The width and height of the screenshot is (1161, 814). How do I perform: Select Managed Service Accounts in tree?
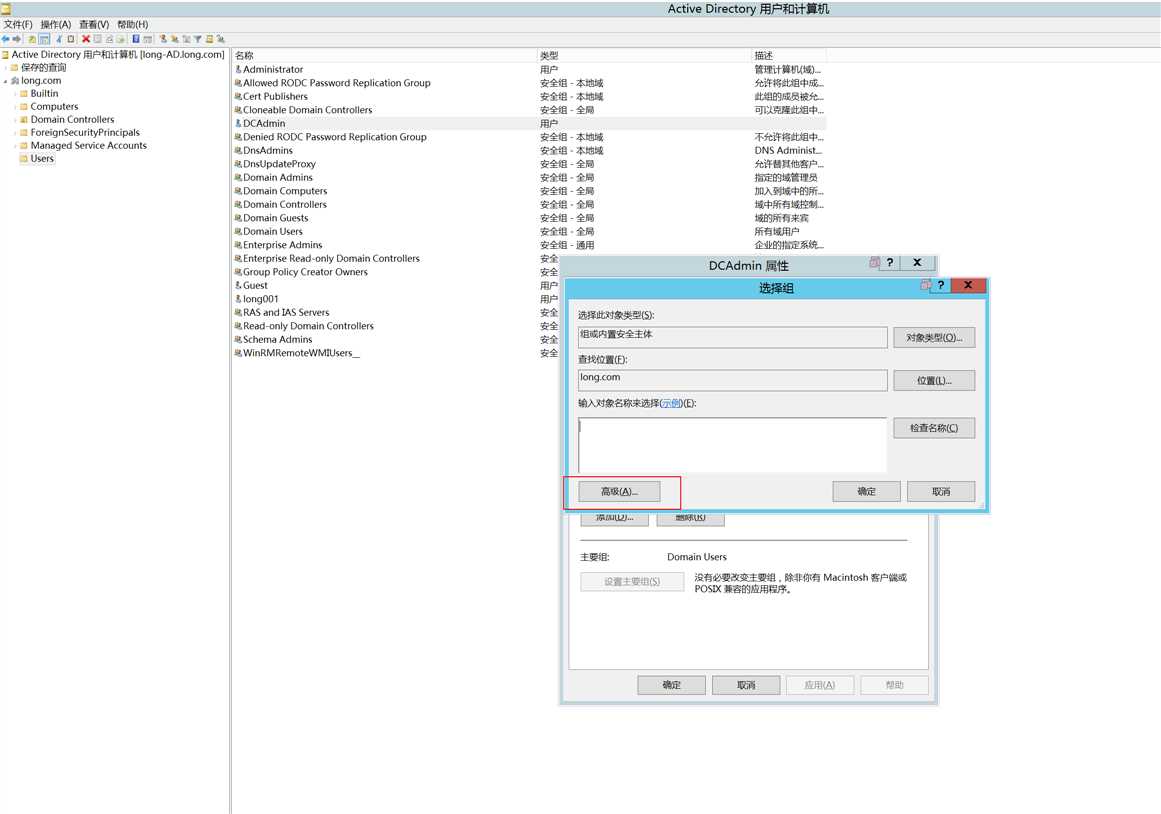[89, 145]
